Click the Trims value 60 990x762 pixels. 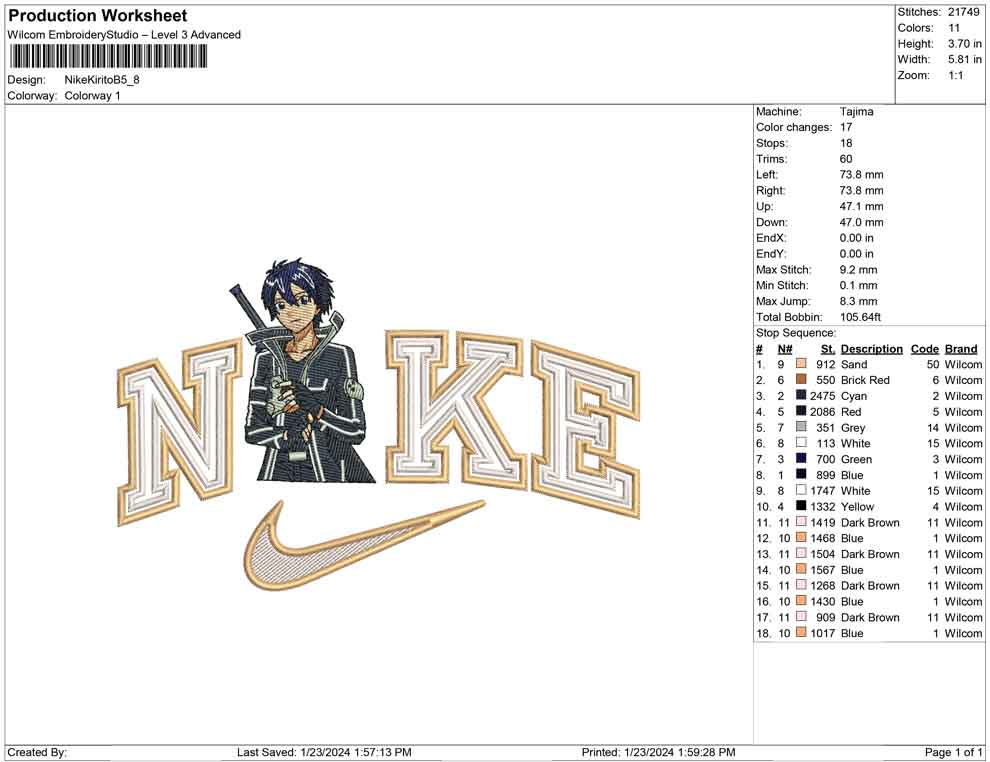846,158
